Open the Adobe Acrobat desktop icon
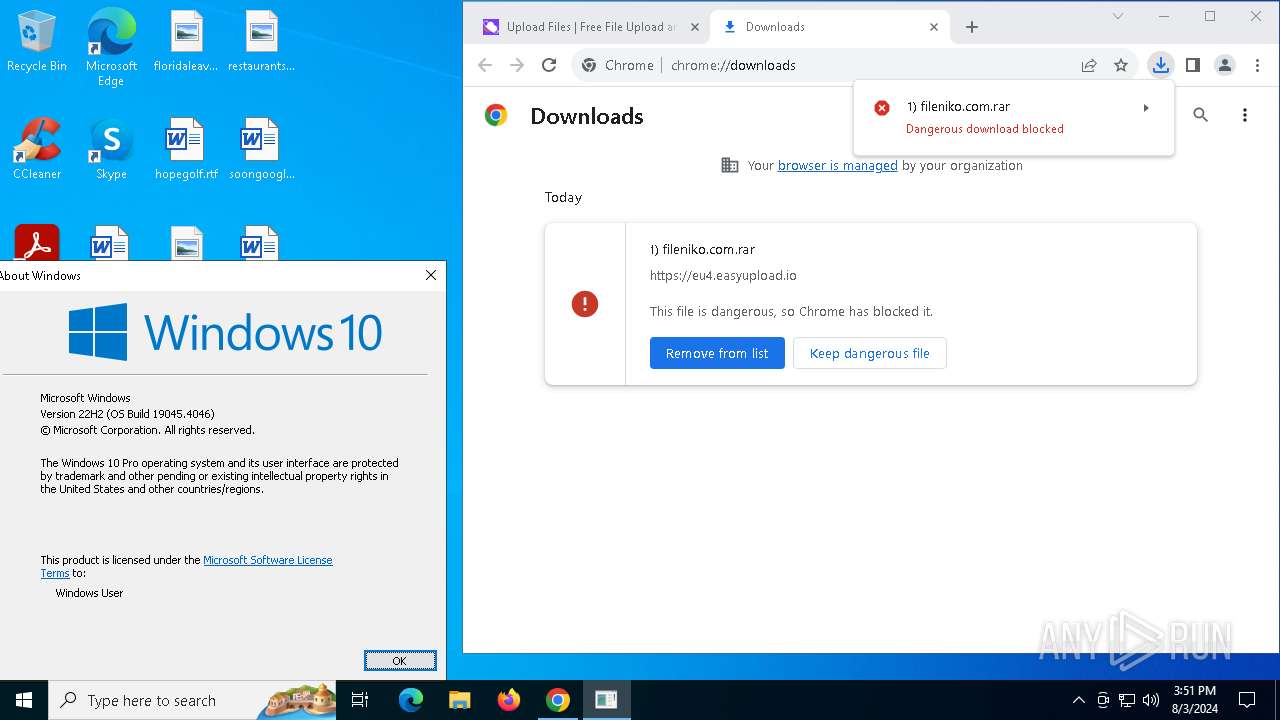 coord(37,243)
